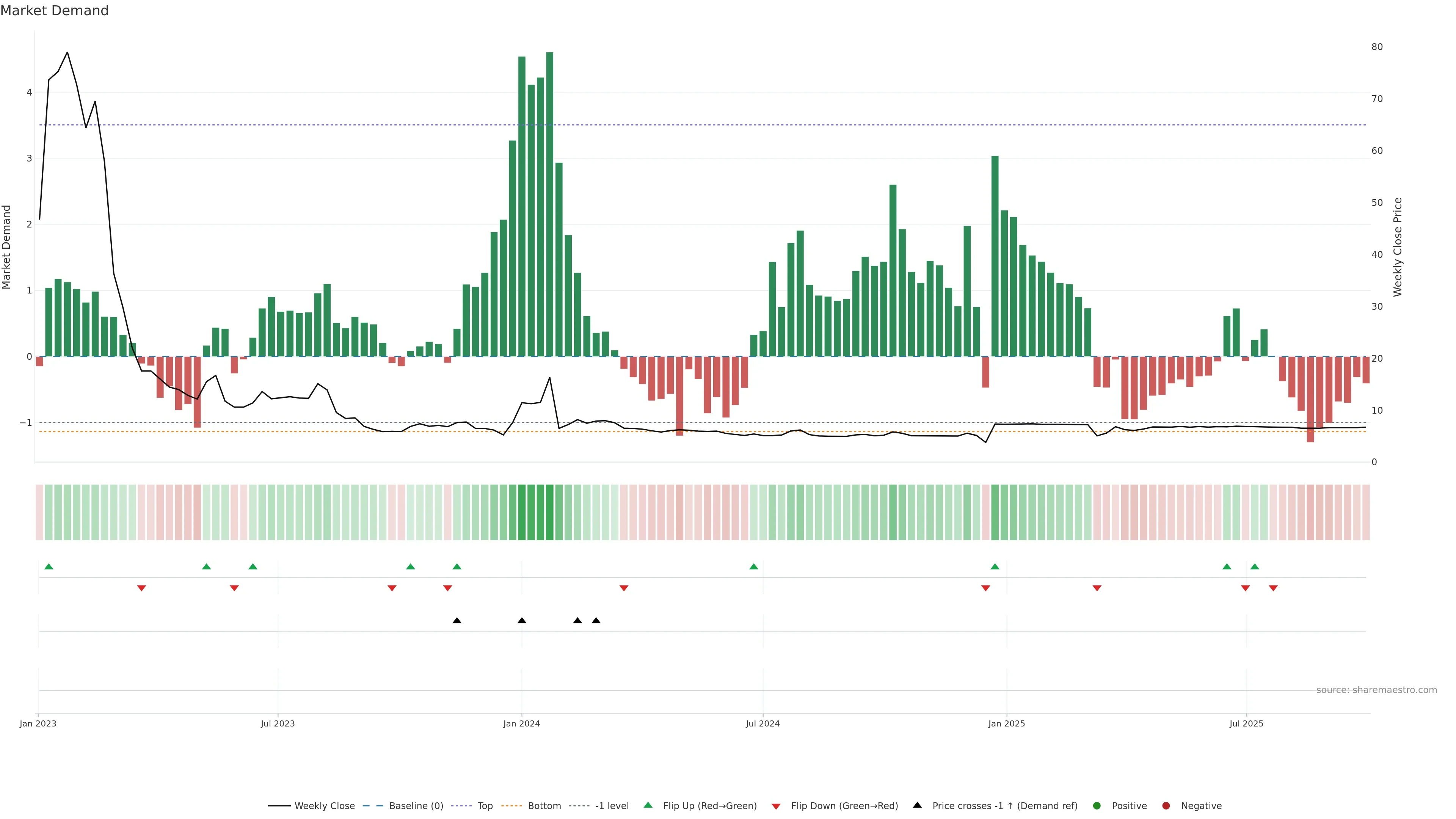
Task: Click the leftmost black price-cross triangle marker
Action: [457, 621]
